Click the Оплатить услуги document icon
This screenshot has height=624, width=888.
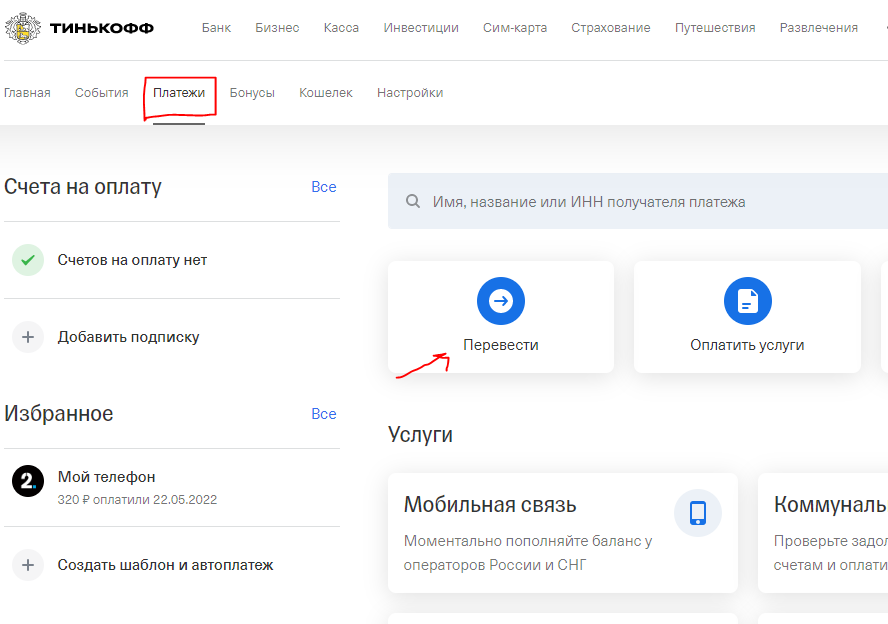tap(747, 301)
